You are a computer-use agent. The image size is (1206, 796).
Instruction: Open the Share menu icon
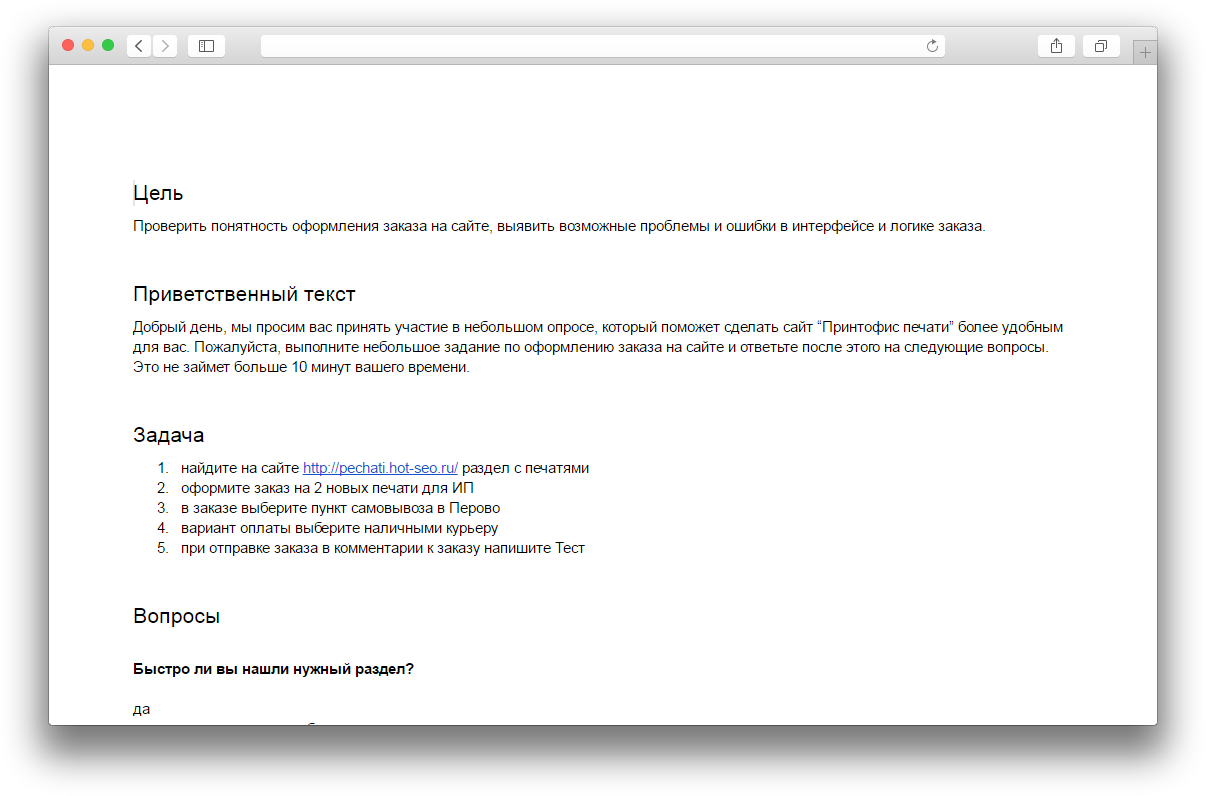(1057, 46)
